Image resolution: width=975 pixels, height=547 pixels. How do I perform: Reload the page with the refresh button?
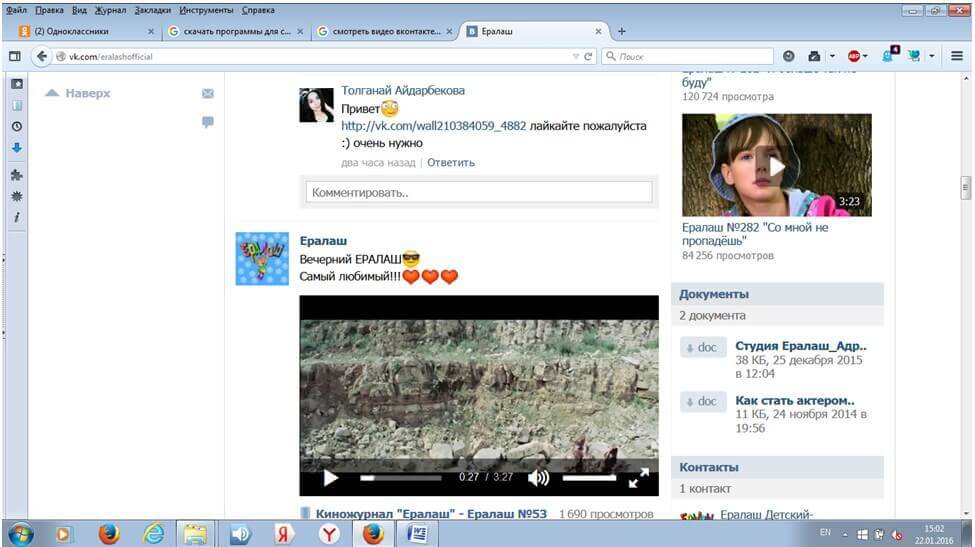(588, 57)
